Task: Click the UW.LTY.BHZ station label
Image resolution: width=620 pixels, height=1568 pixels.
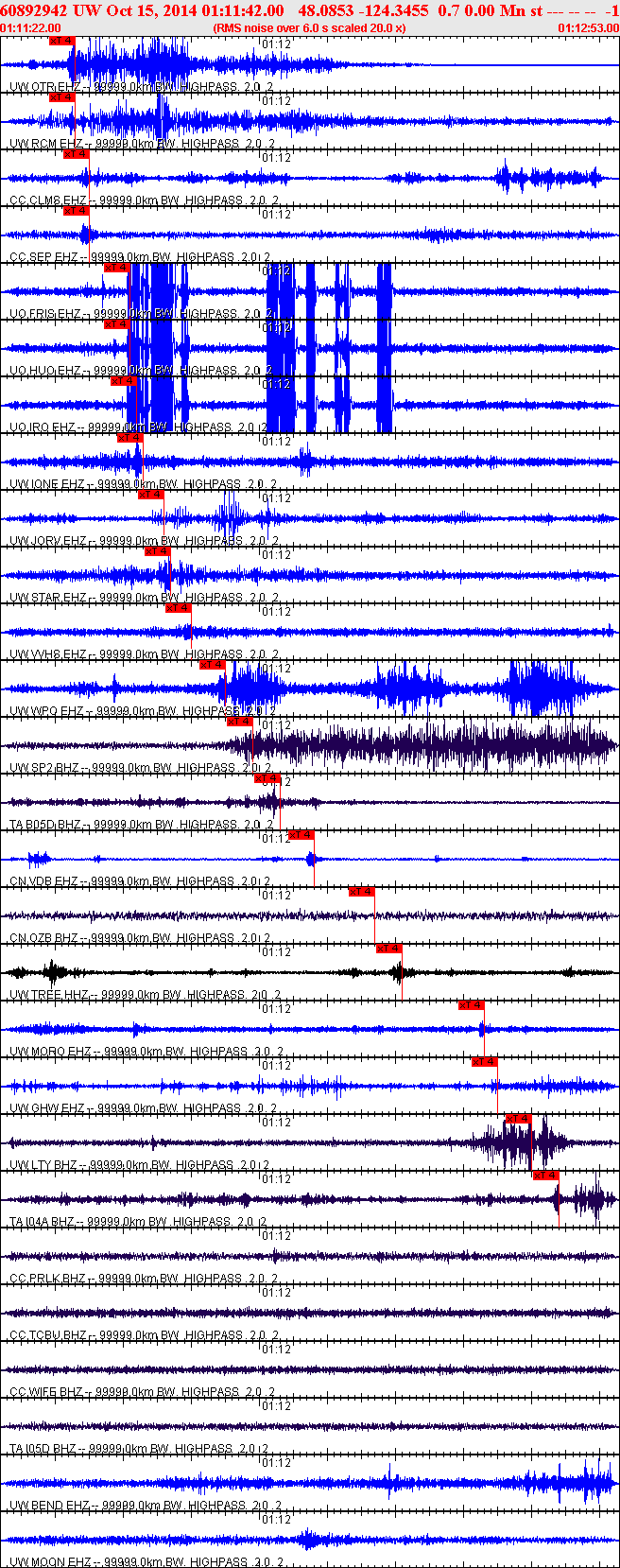Action: click(x=43, y=1165)
